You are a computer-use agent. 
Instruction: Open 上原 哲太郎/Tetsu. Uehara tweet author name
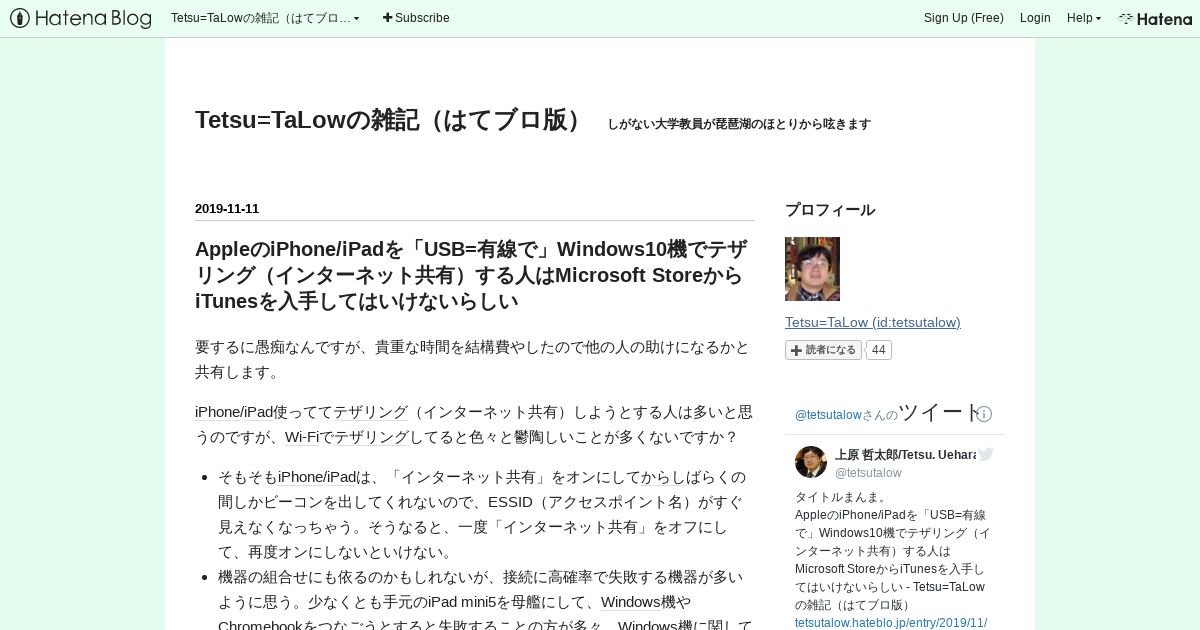click(x=905, y=455)
